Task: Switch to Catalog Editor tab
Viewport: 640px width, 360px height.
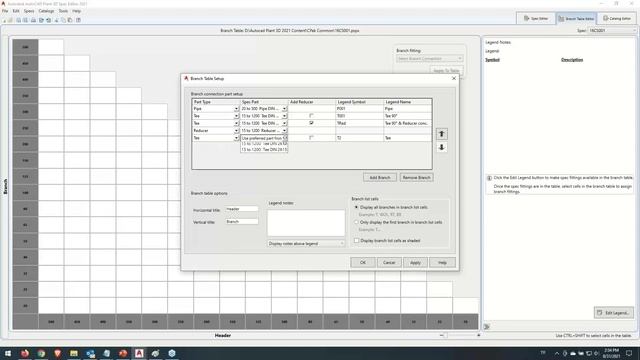Action: [617, 18]
